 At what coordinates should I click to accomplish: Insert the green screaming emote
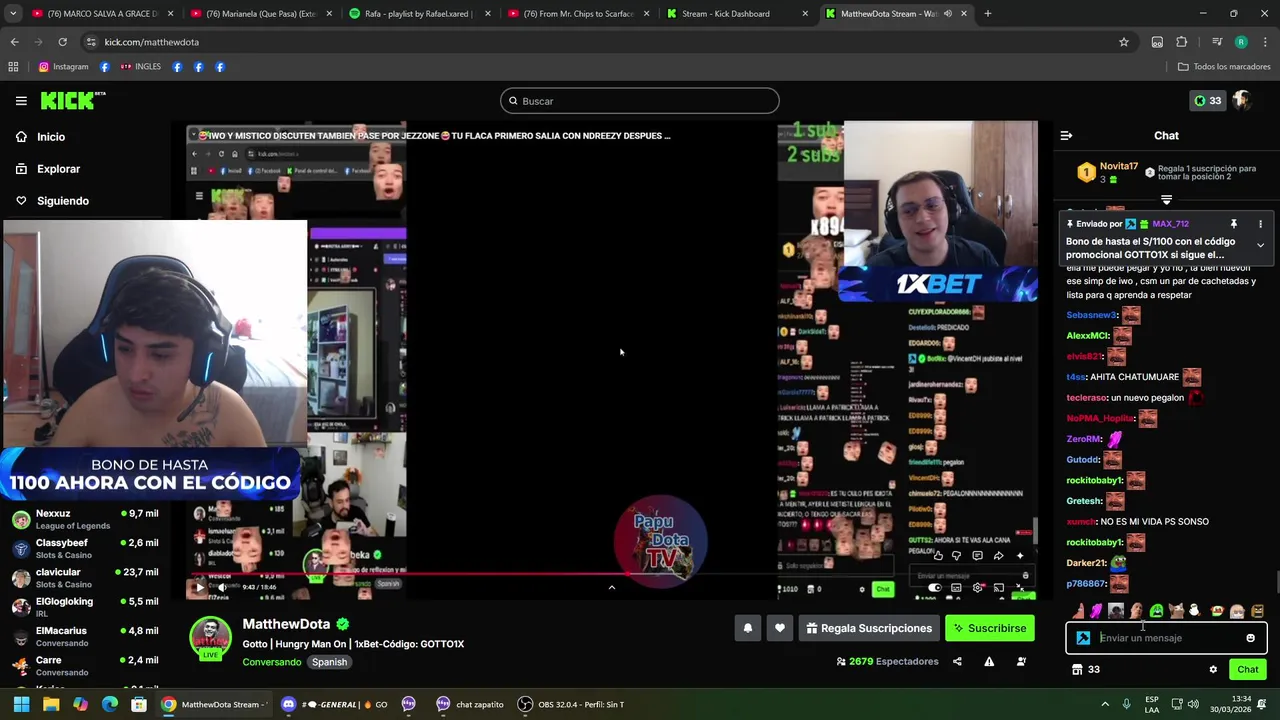(x=1156, y=611)
